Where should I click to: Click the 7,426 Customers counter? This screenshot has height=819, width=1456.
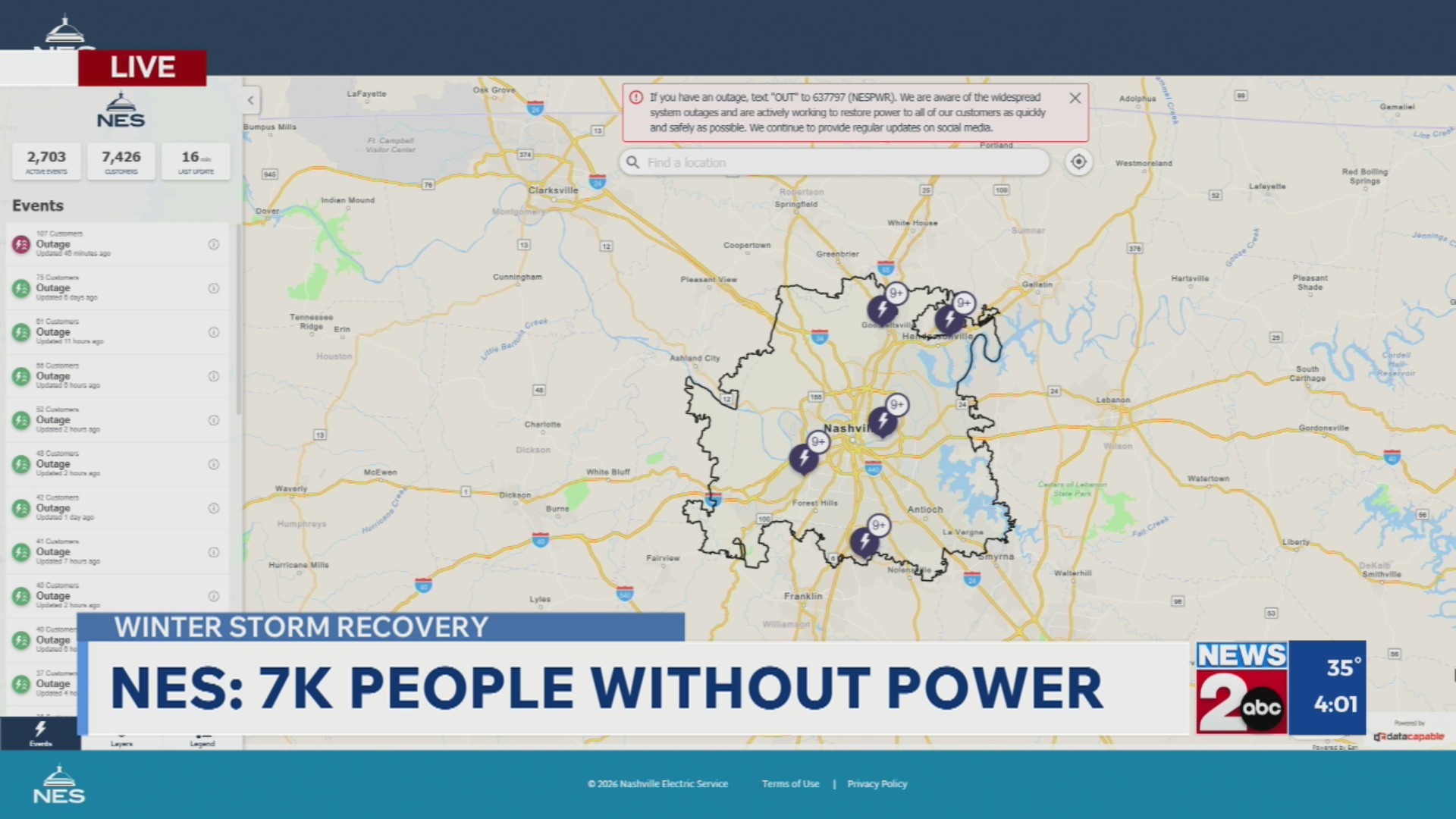pos(121,162)
